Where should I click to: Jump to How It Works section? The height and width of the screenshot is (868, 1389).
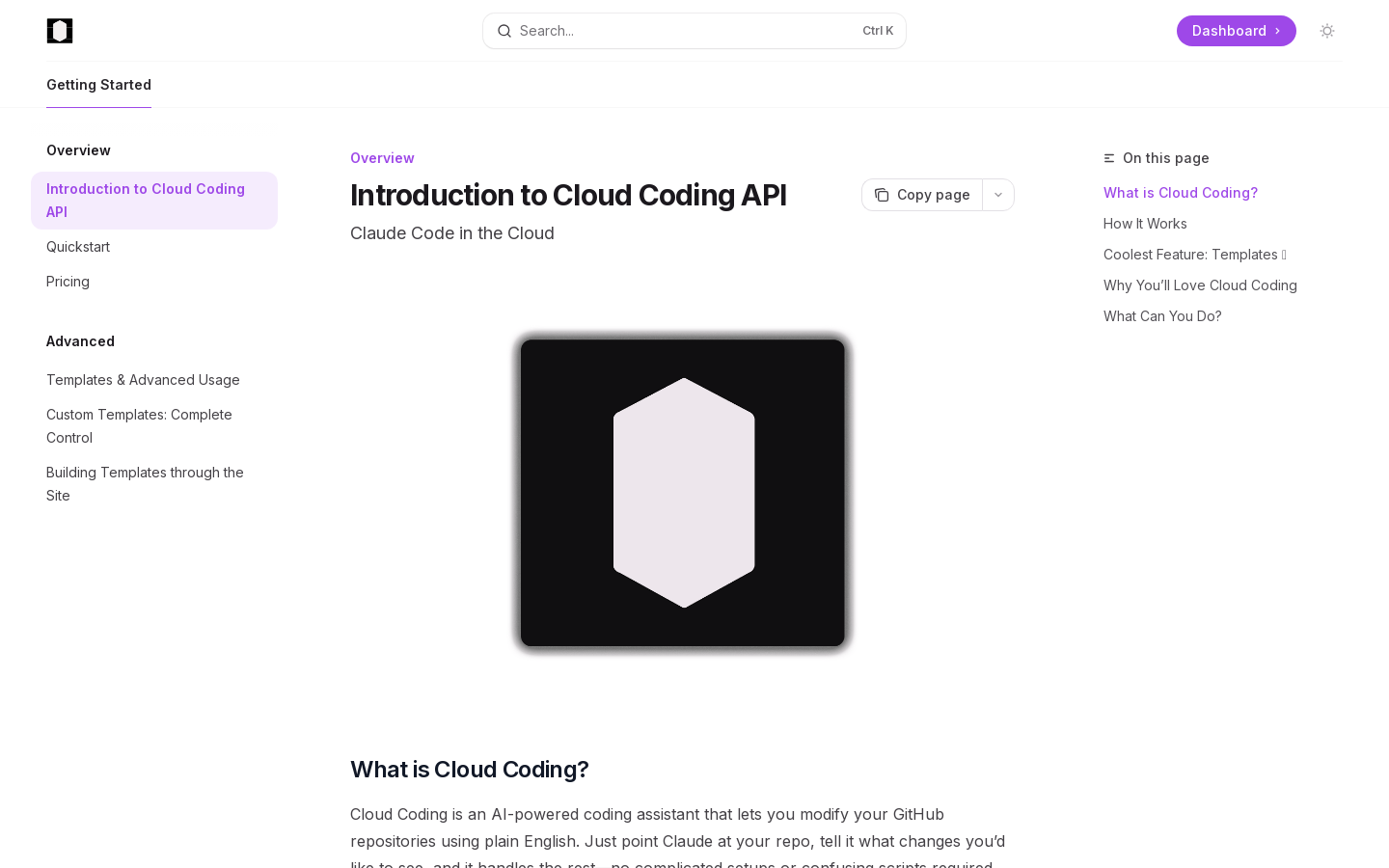pos(1145,224)
